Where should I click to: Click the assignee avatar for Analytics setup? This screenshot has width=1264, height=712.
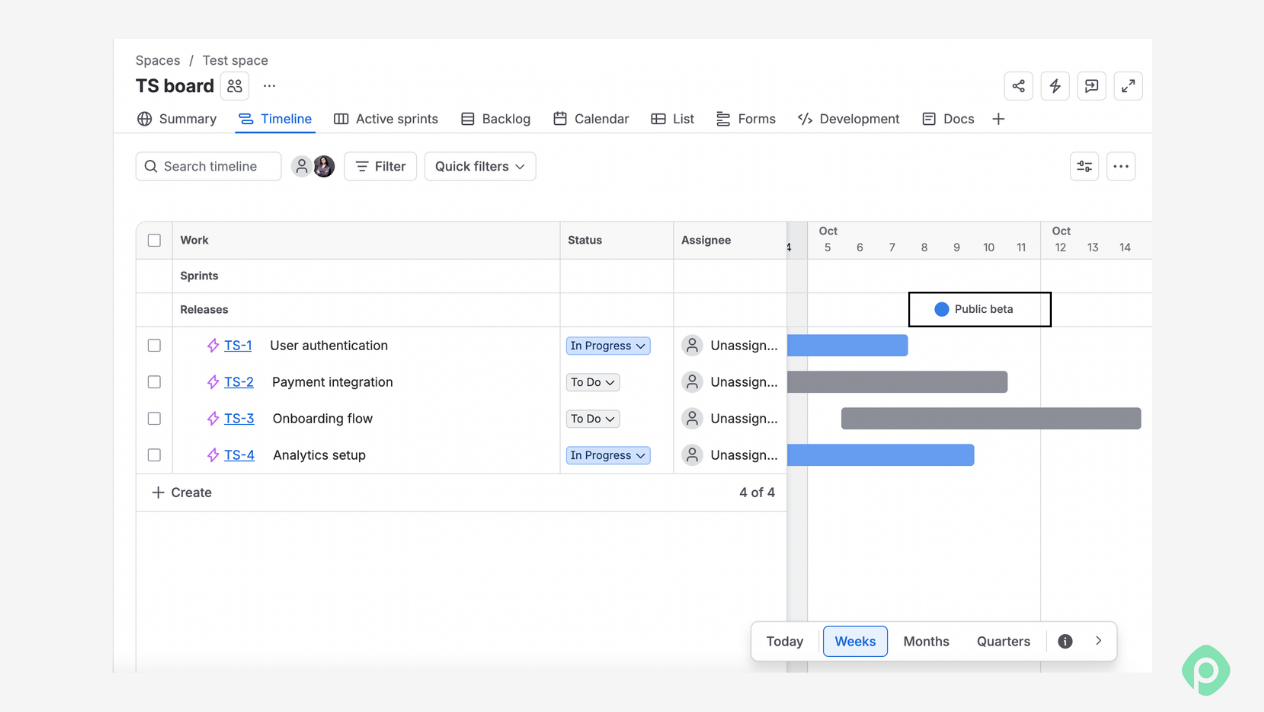pyautogui.click(x=692, y=455)
